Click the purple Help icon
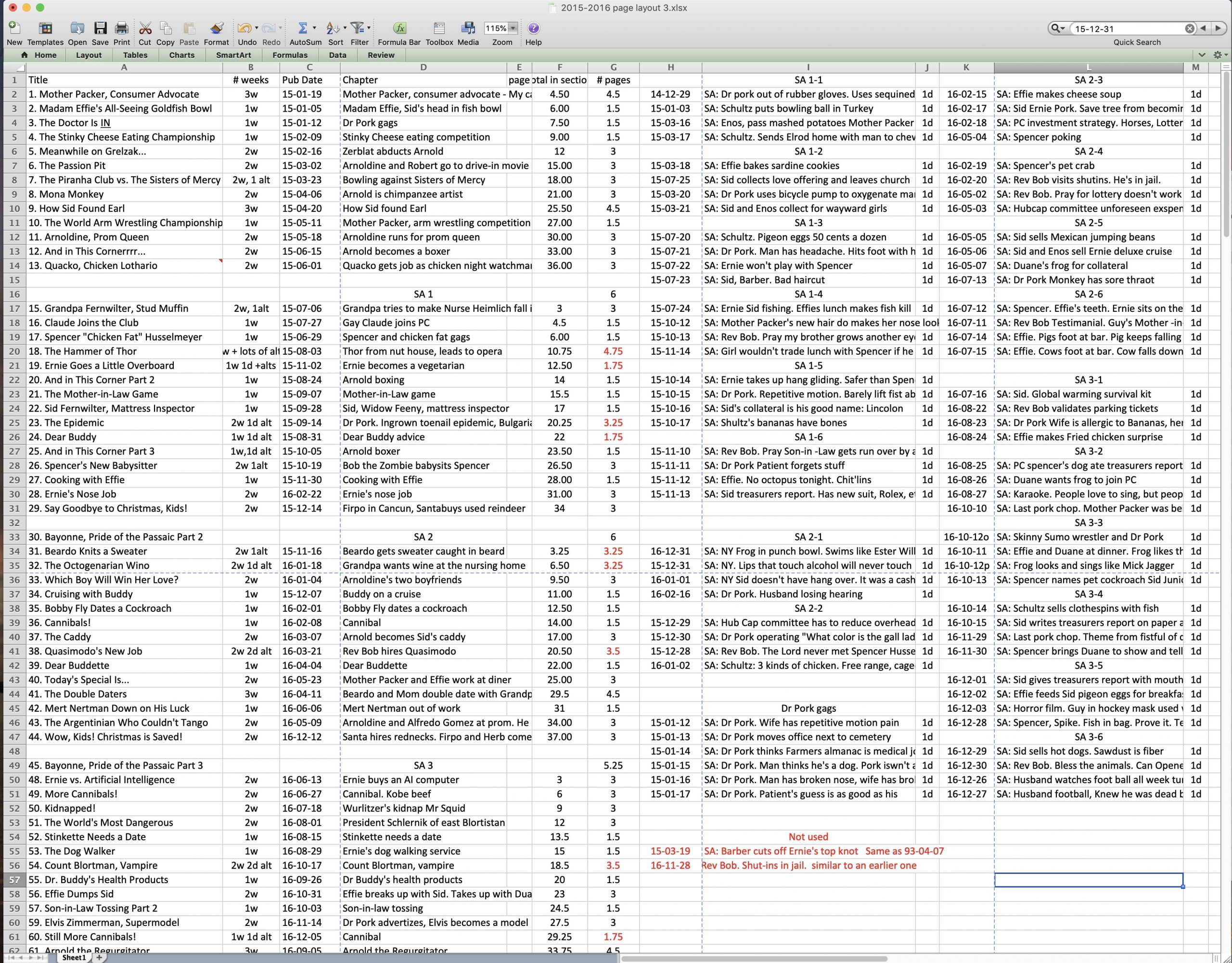Image resolution: width=1232 pixels, height=963 pixels. [x=533, y=28]
